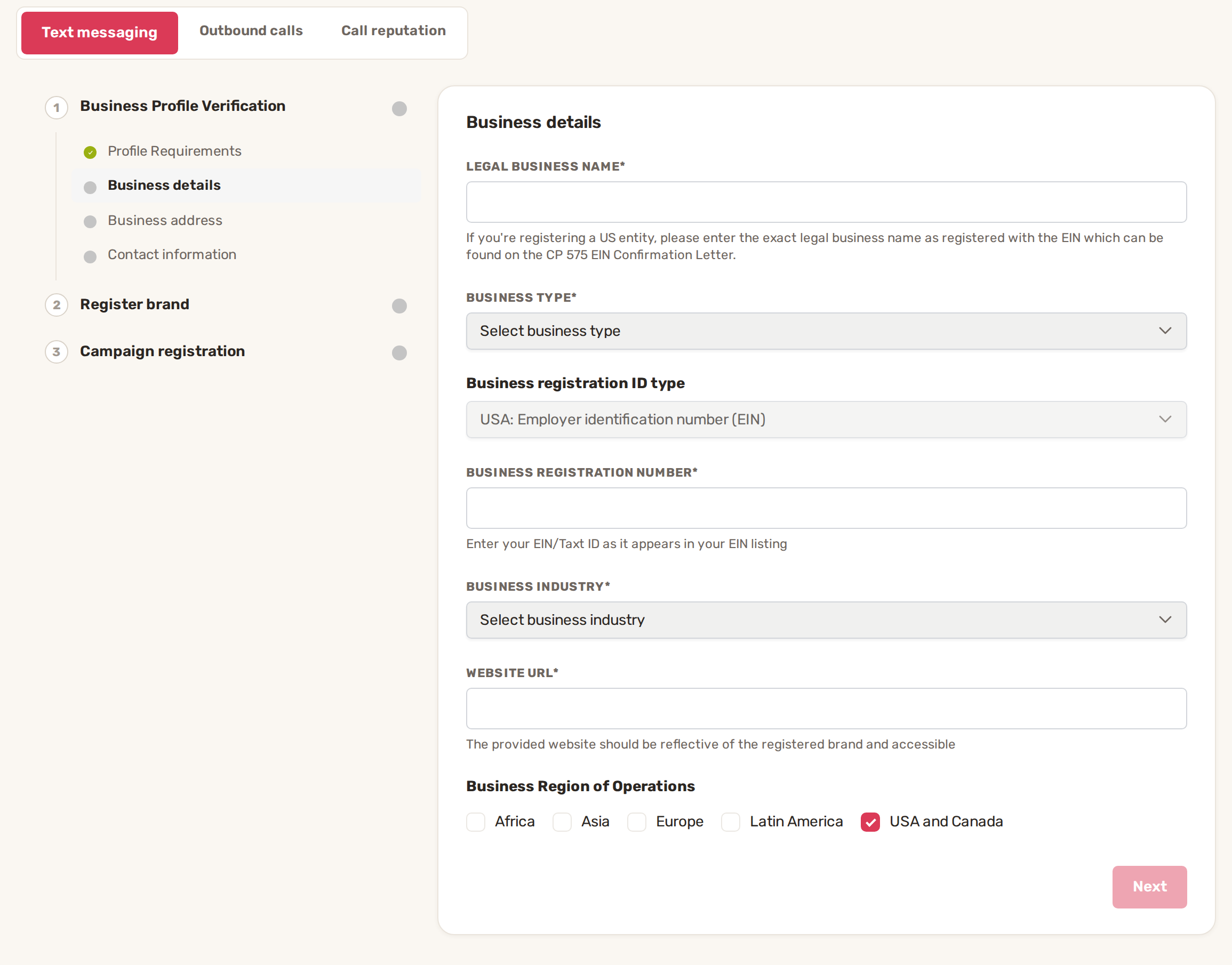Click the step number 2 circle icon
The image size is (1232, 965).
(57, 305)
